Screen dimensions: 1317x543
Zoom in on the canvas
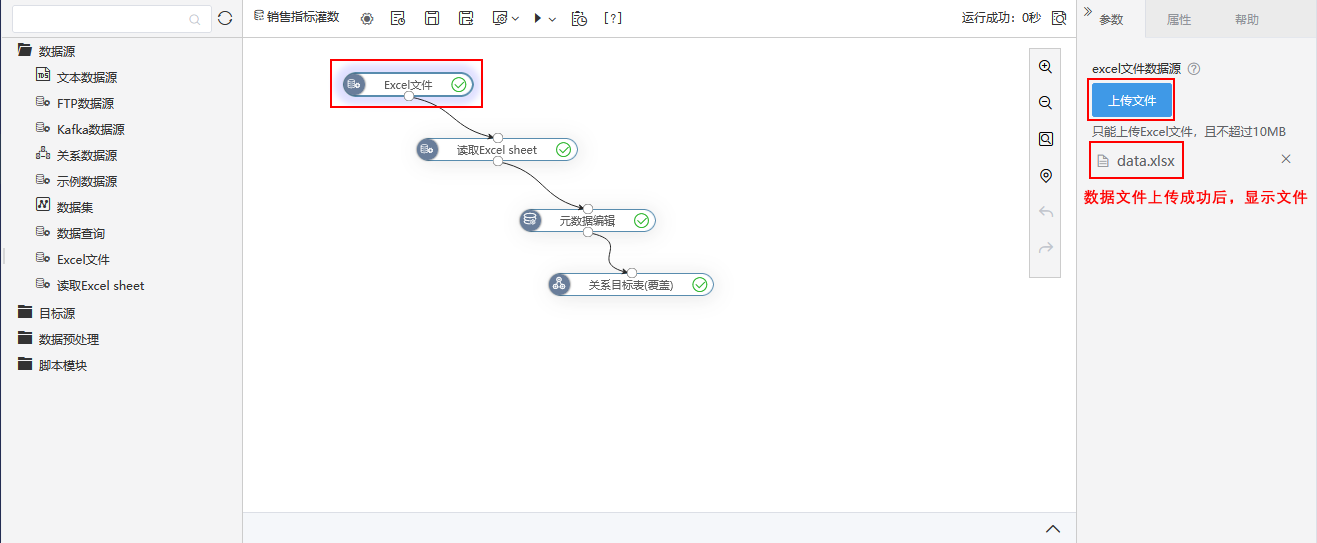coord(1046,67)
